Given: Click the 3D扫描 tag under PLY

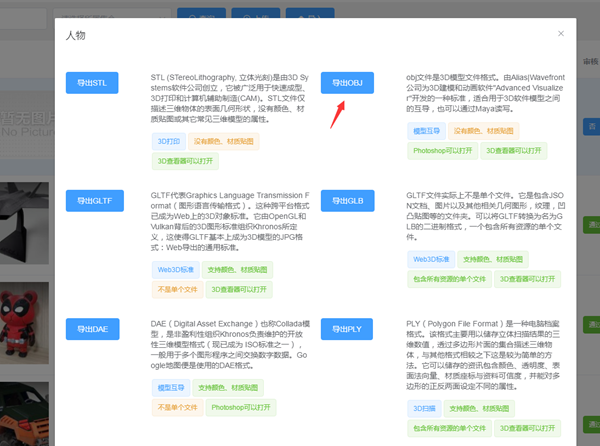Looking at the screenshot, I should tap(423, 408).
